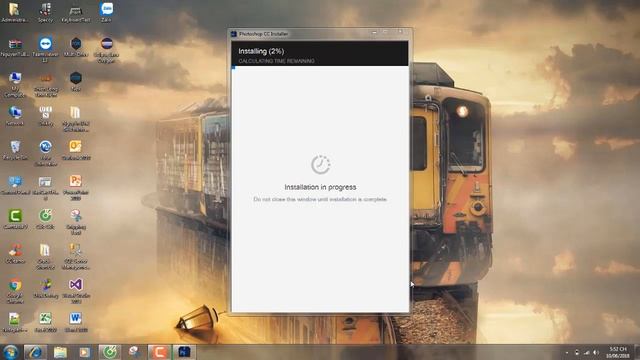The height and width of the screenshot is (360, 640).
Task: Open Windows Media Player from the taskbar
Action: [84, 352]
